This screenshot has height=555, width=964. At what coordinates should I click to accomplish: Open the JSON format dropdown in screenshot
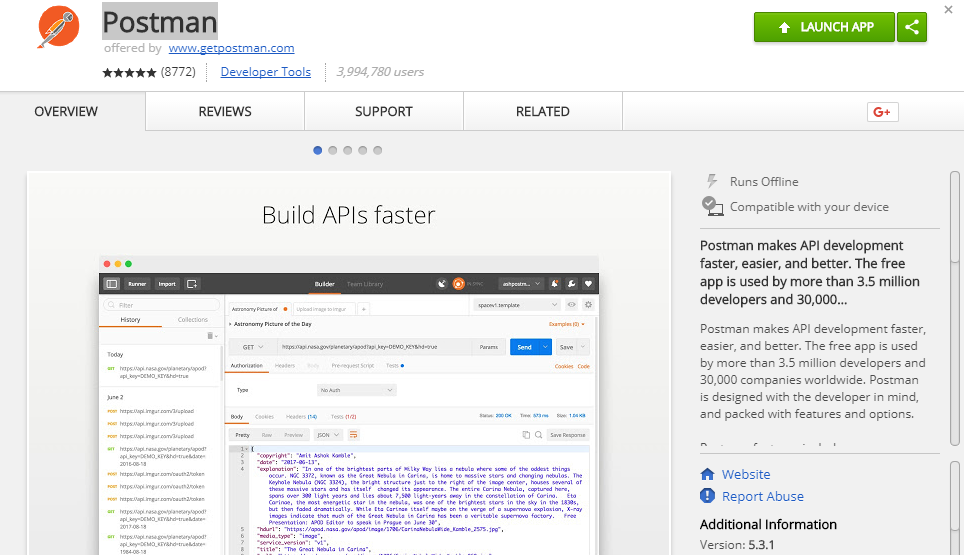tap(328, 435)
